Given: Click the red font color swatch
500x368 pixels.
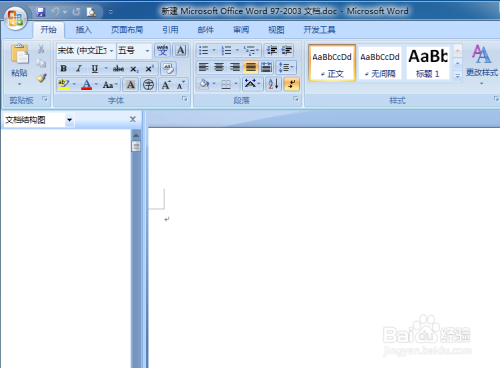Looking at the screenshot, I should (86, 85).
